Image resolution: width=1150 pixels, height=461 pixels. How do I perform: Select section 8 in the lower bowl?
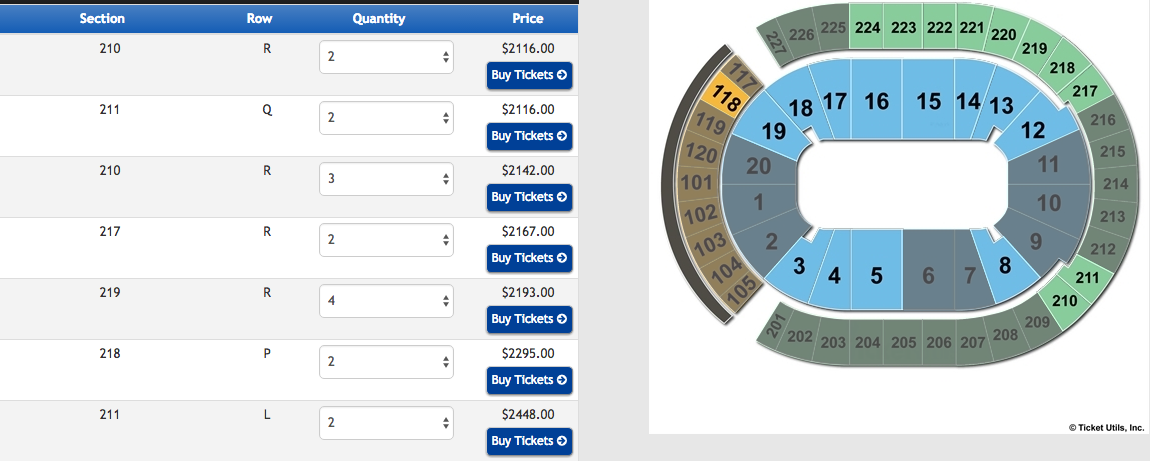pos(1005,265)
